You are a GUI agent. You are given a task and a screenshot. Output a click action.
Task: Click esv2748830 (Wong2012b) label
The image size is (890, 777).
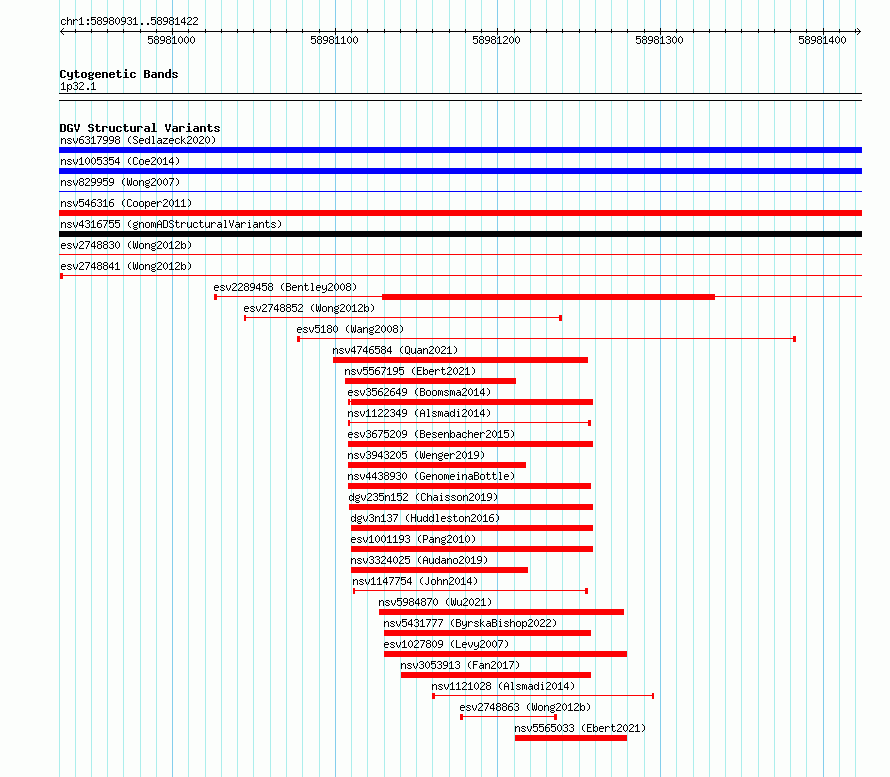[126, 245]
